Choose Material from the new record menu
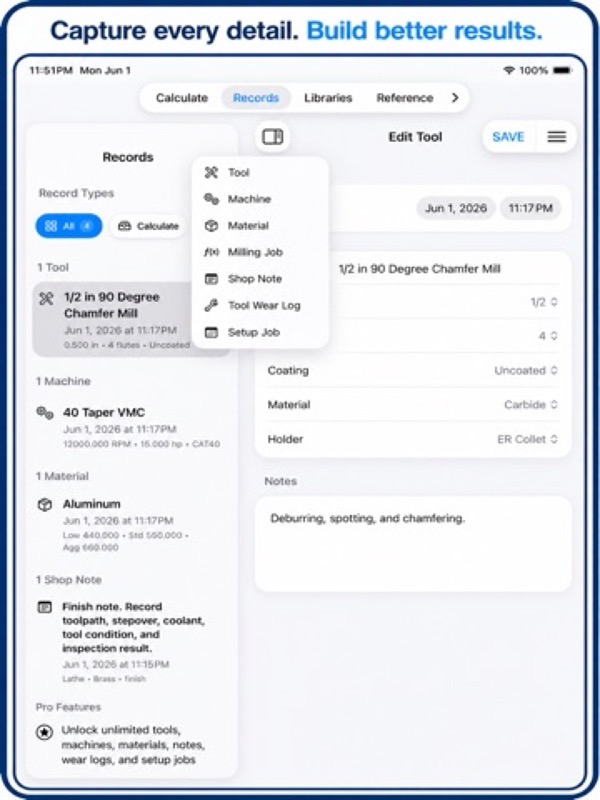Viewport: 600px width, 800px height. (x=260, y=226)
